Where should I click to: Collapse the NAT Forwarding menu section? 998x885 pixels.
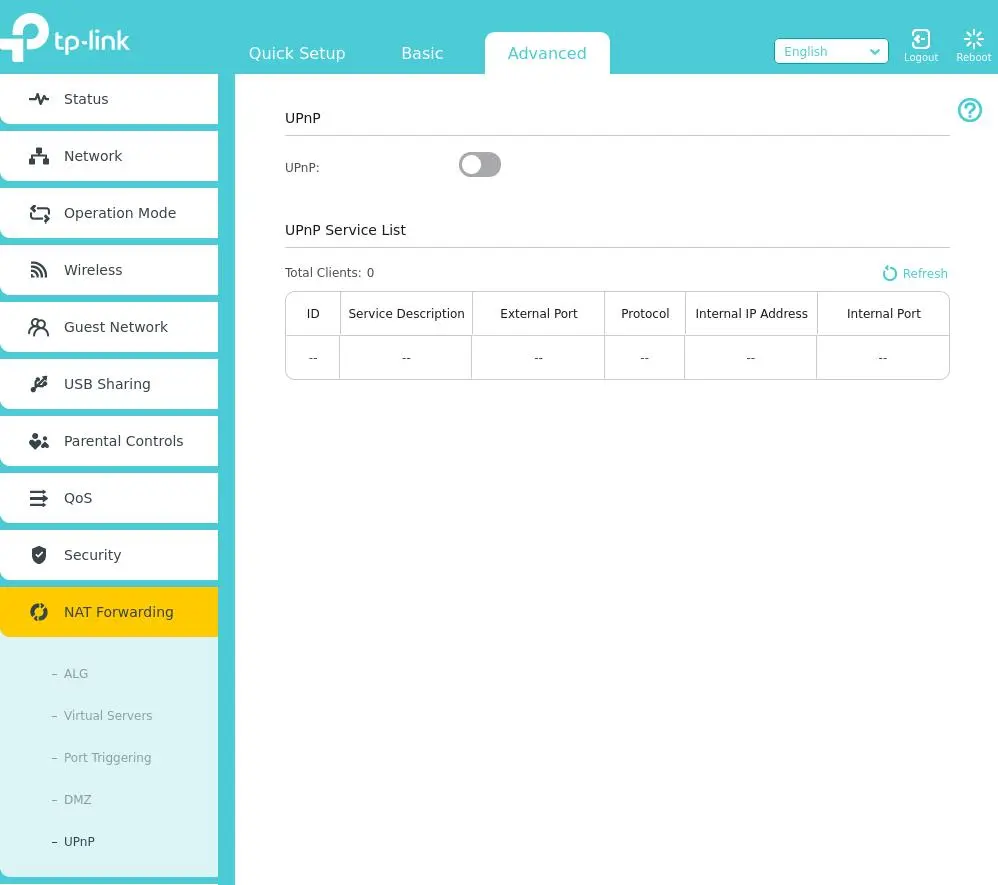109,612
